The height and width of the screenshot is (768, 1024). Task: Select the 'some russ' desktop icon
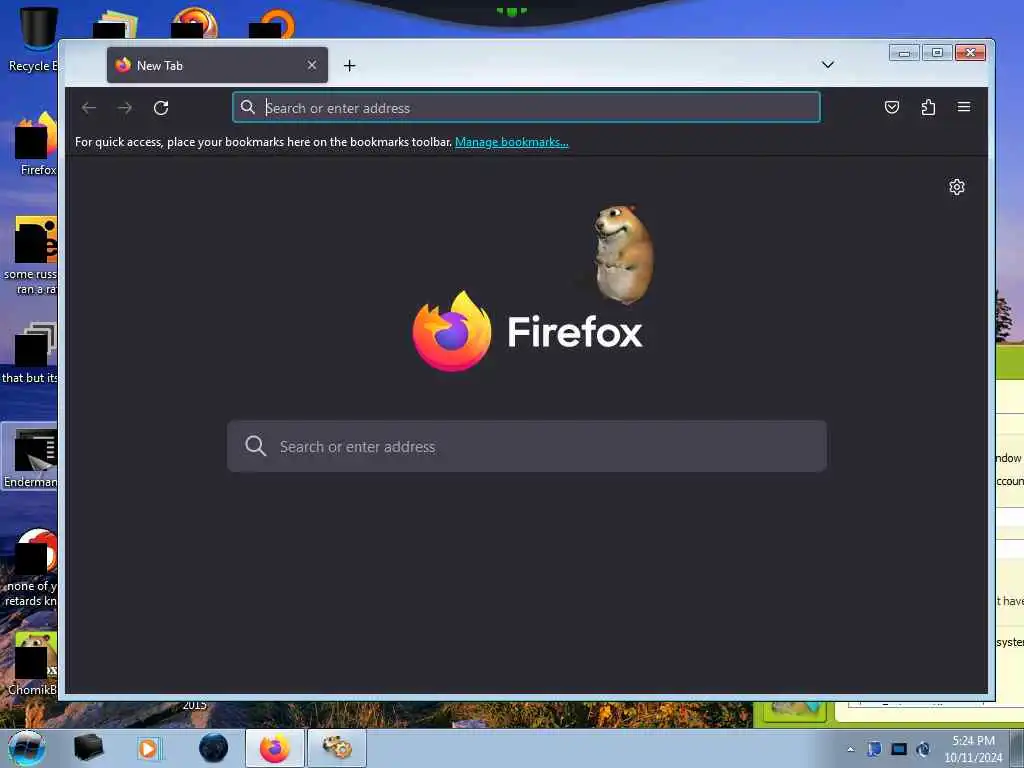[x=31, y=255]
